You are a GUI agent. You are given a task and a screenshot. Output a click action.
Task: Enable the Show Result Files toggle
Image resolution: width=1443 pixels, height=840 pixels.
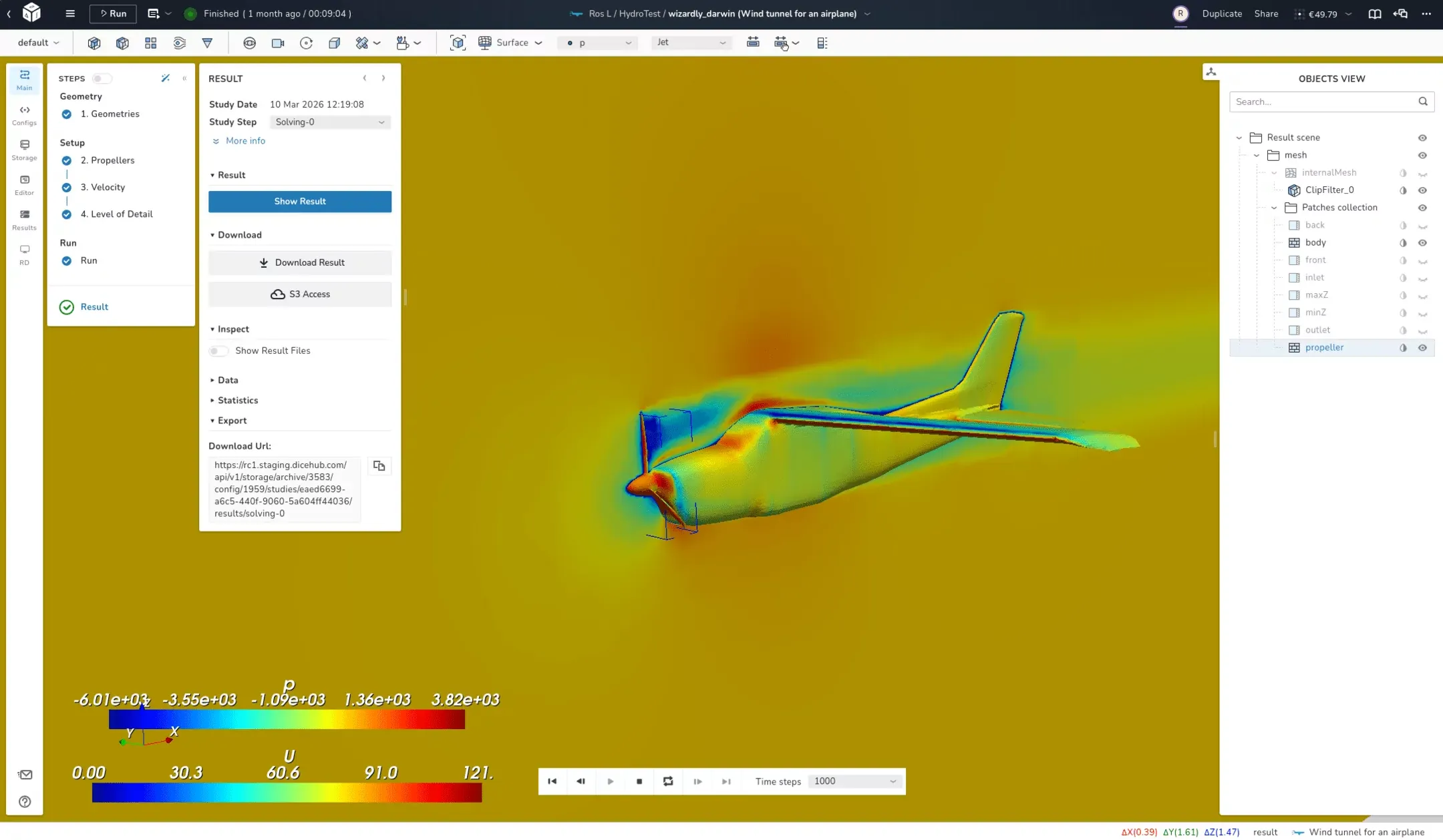pyautogui.click(x=218, y=351)
